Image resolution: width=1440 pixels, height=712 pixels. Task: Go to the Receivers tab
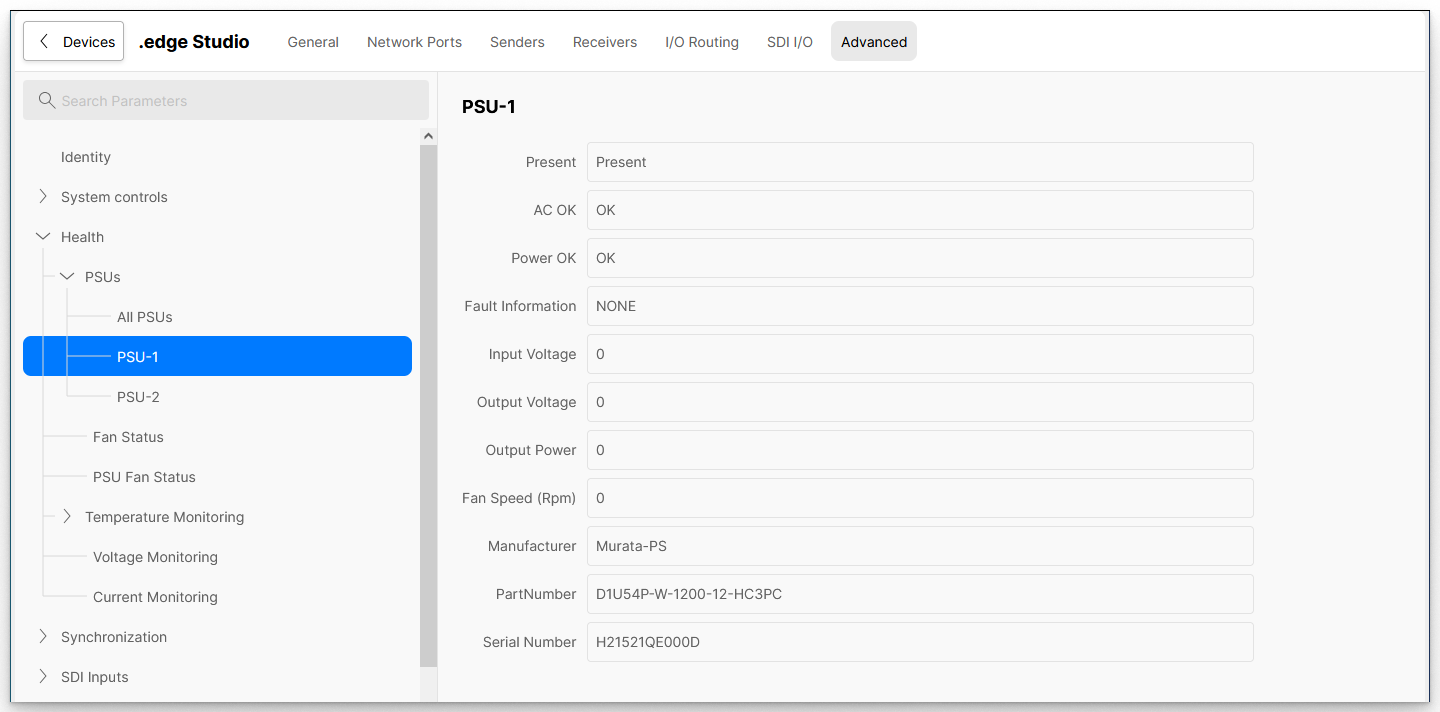pyautogui.click(x=604, y=42)
